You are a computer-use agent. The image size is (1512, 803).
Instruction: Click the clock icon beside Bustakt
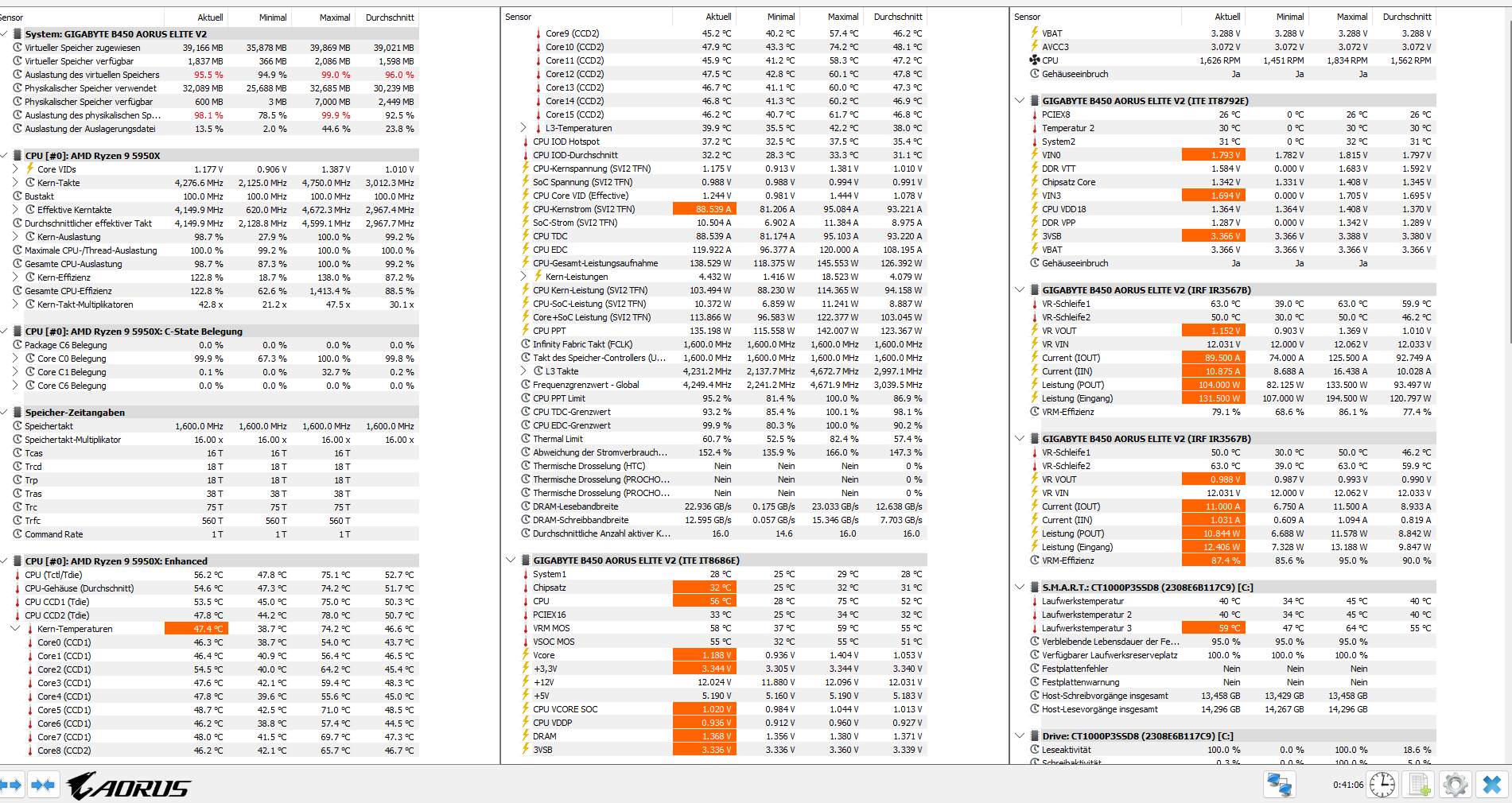(17, 196)
